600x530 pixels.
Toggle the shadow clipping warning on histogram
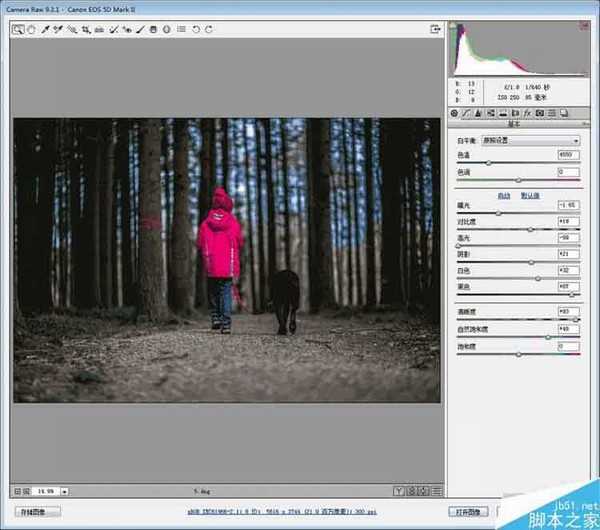453,25
